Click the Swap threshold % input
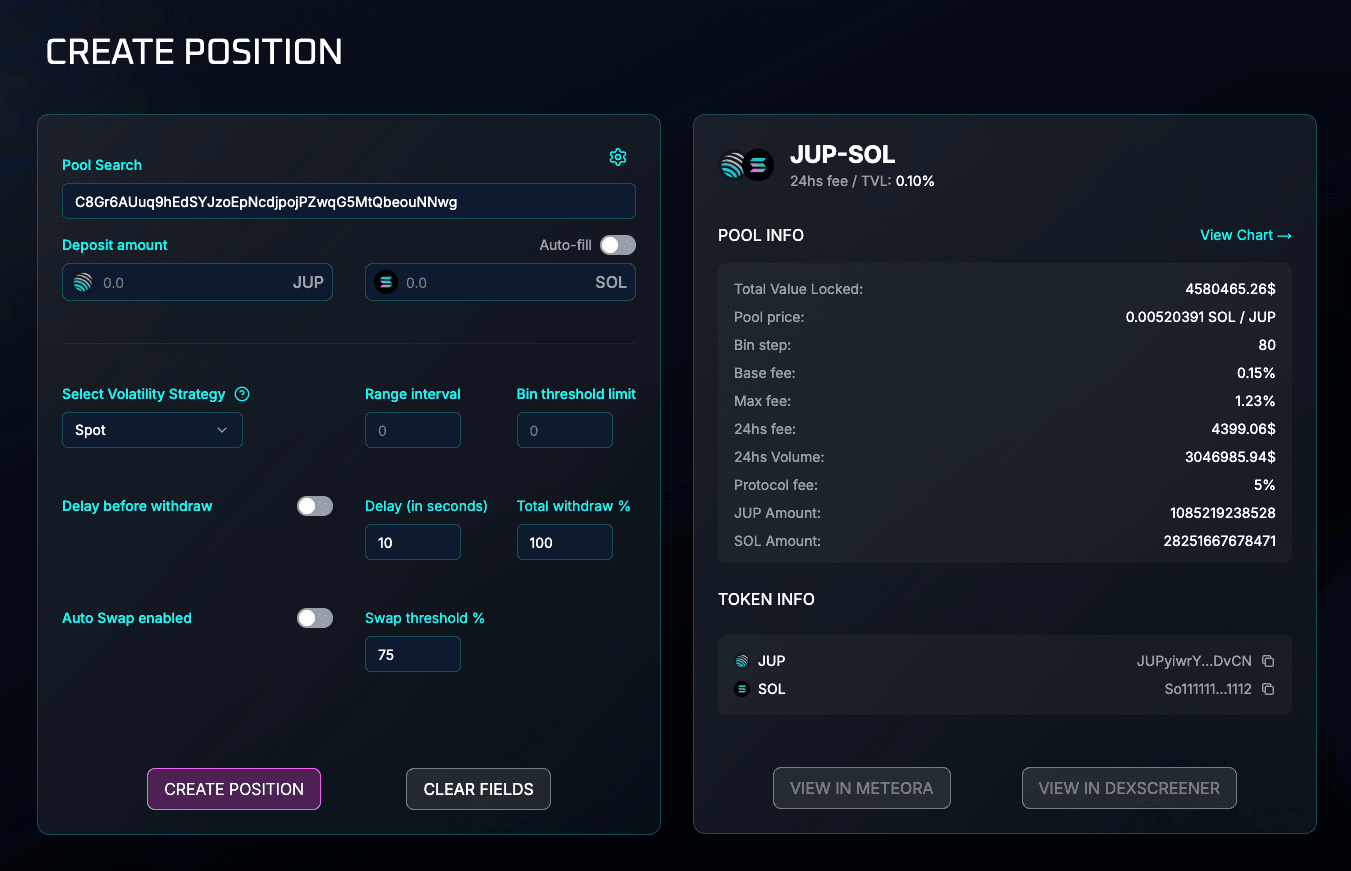The height and width of the screenshot is (871, 1351). pyautogui.click(x=413, y=654)
